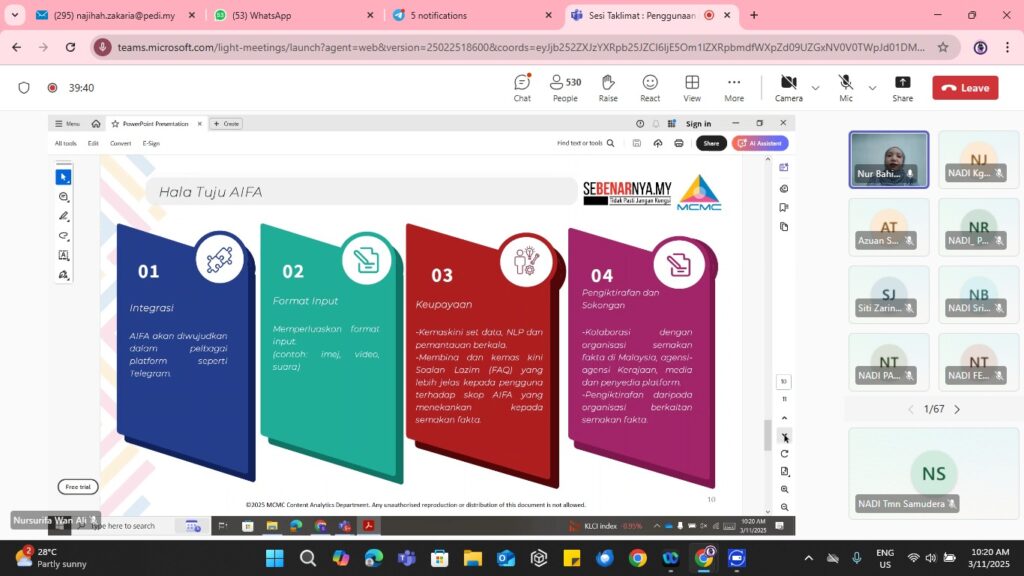Unmute the Mic

pos(846,87)
